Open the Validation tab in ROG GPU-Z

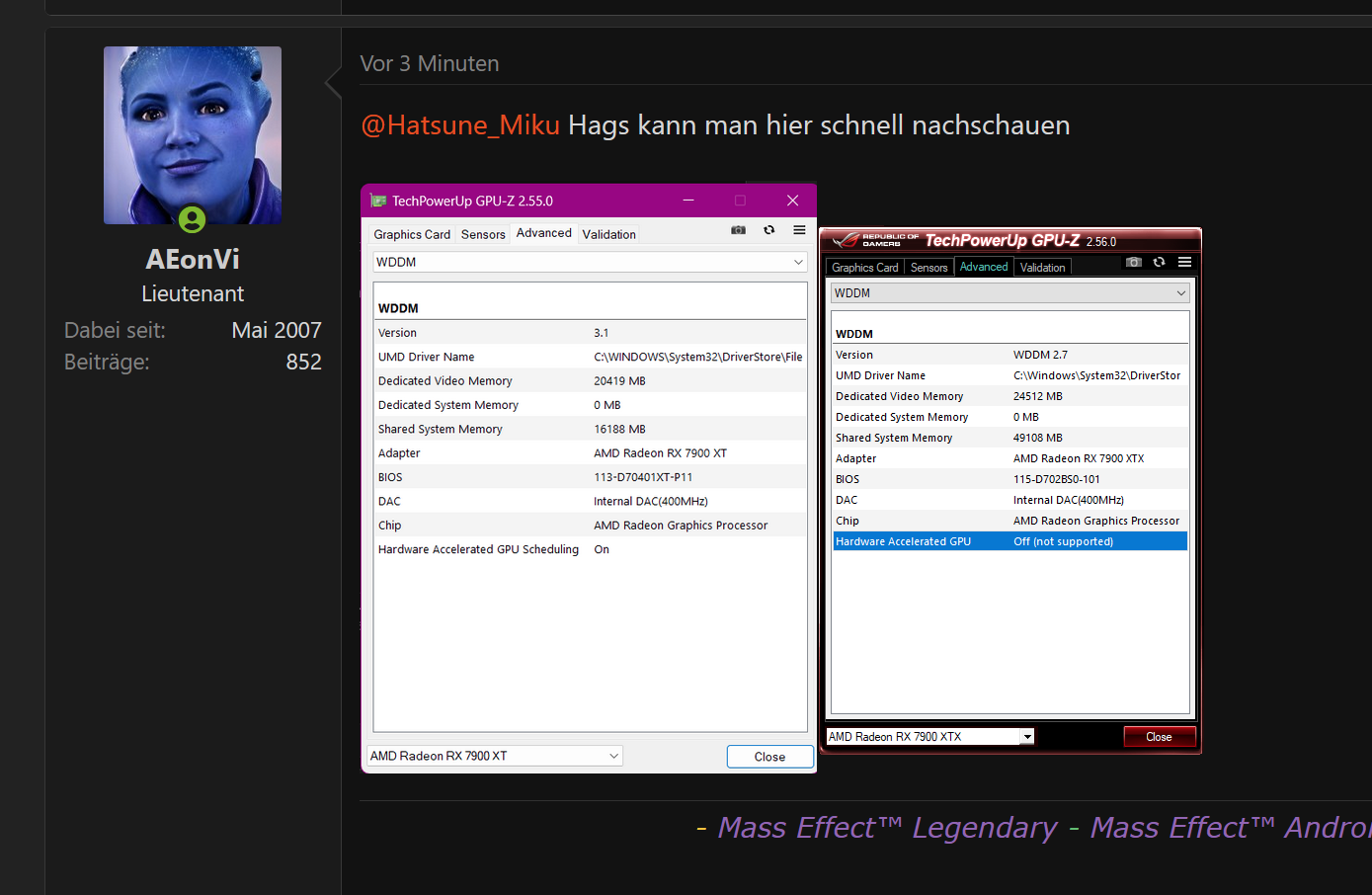click(x=1042, y=267)
